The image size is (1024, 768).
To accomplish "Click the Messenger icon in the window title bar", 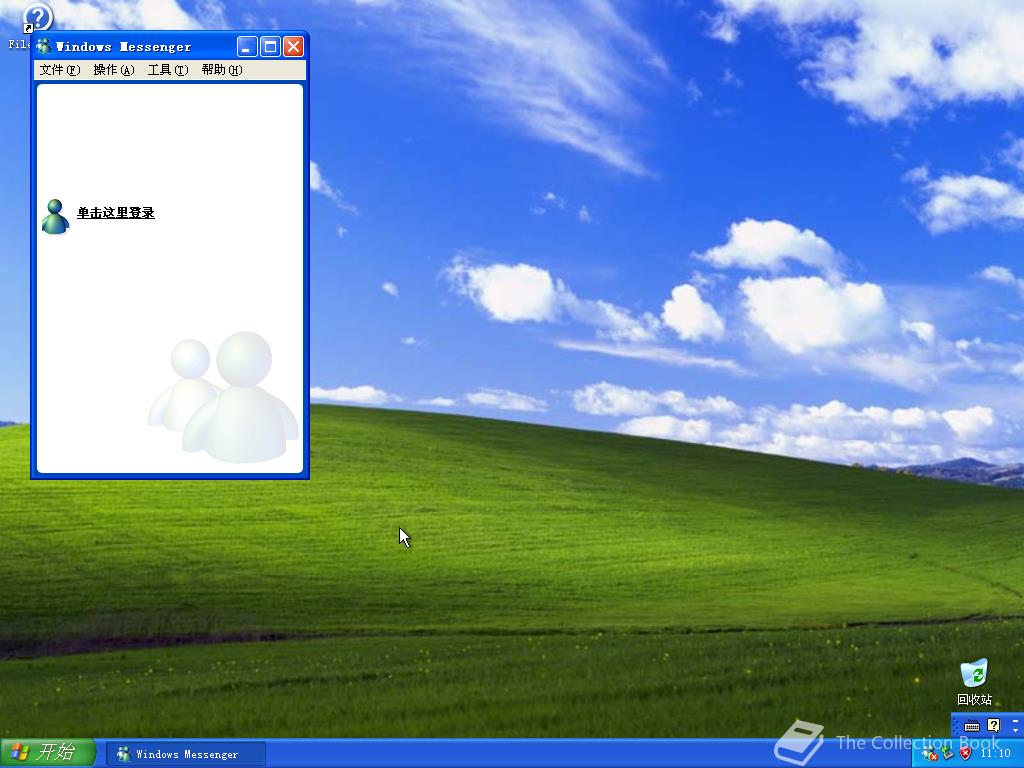I will click(x=44, y=46).
